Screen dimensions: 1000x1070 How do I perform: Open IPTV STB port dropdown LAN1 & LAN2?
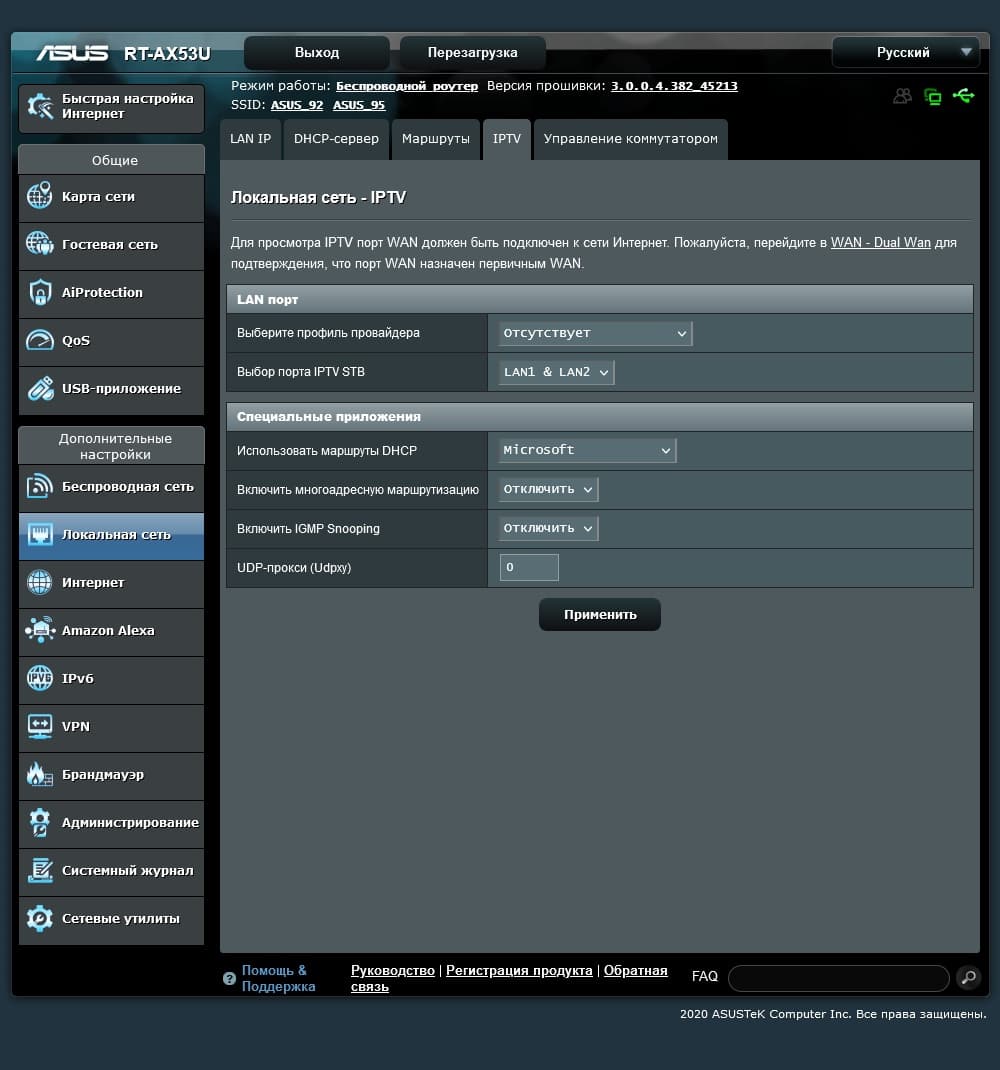click(x=556, y=372)
